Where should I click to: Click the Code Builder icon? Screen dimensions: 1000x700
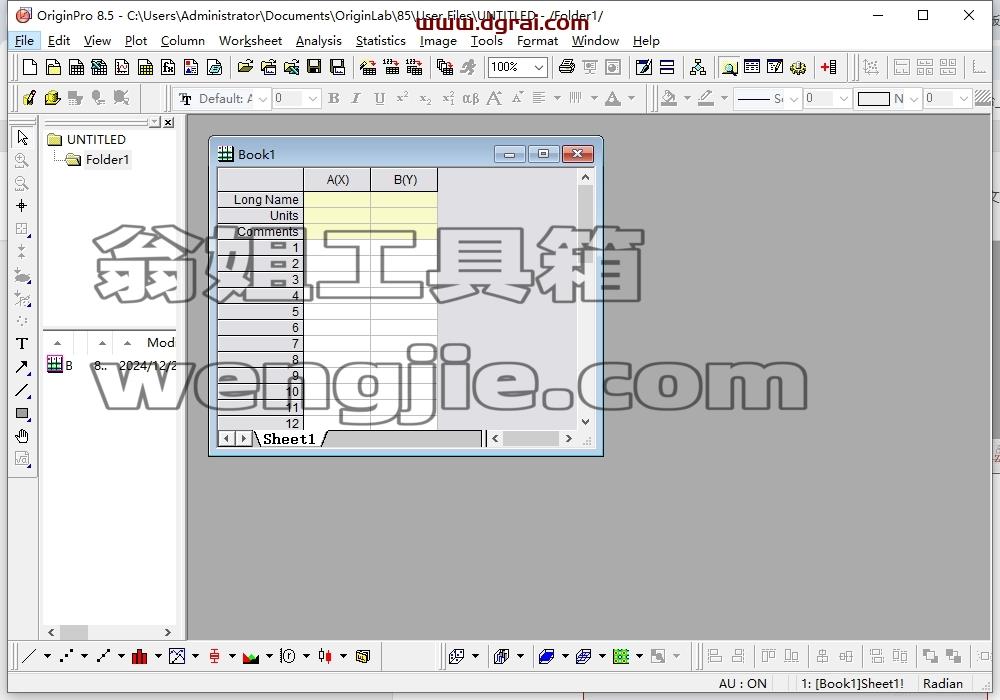(775, 67)
